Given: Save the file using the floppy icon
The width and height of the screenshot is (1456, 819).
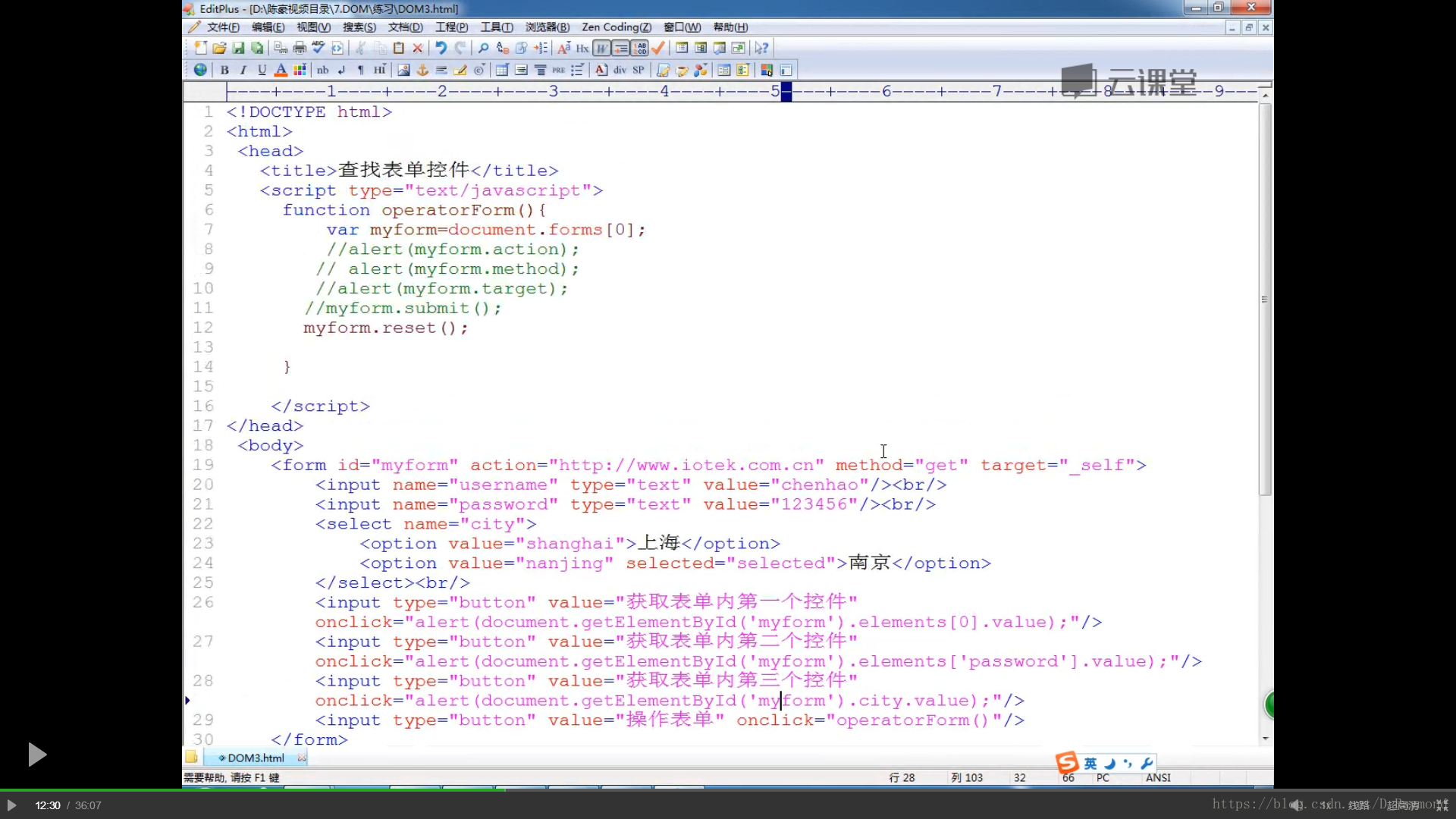Looking at the screenshot, I should (238, 48).
